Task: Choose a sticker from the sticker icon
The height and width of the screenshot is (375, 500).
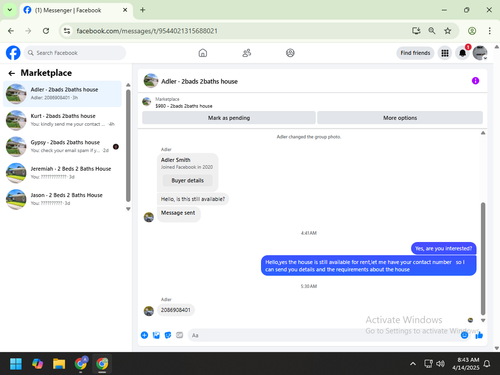Action: [168, 335]
